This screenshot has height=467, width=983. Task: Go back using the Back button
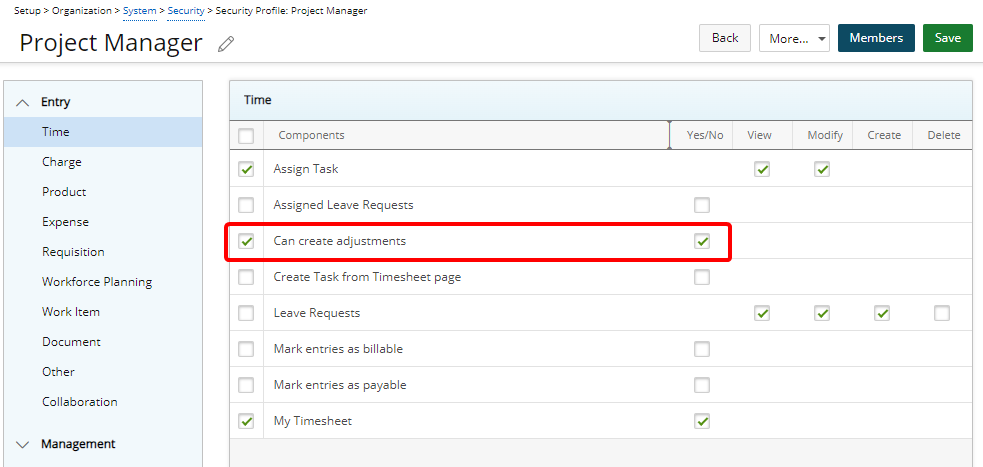pyautogui.click(x=724, y=38)
